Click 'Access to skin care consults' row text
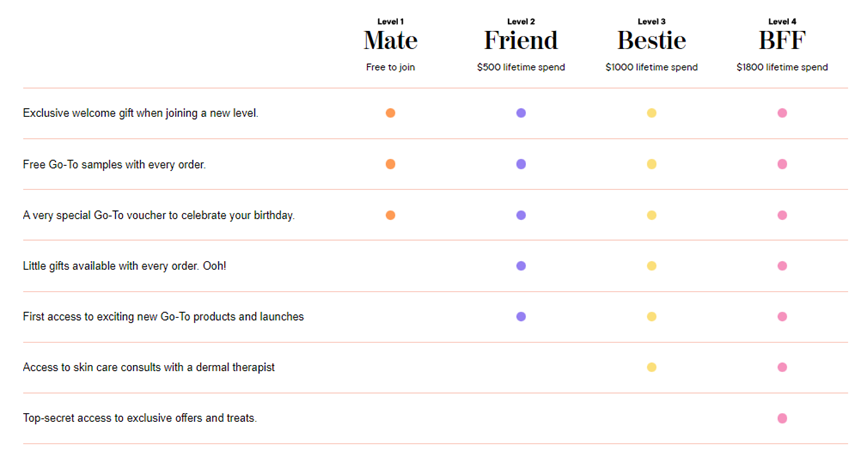The width and height of the screenshot is (867, 457). (x=149, y=367)
